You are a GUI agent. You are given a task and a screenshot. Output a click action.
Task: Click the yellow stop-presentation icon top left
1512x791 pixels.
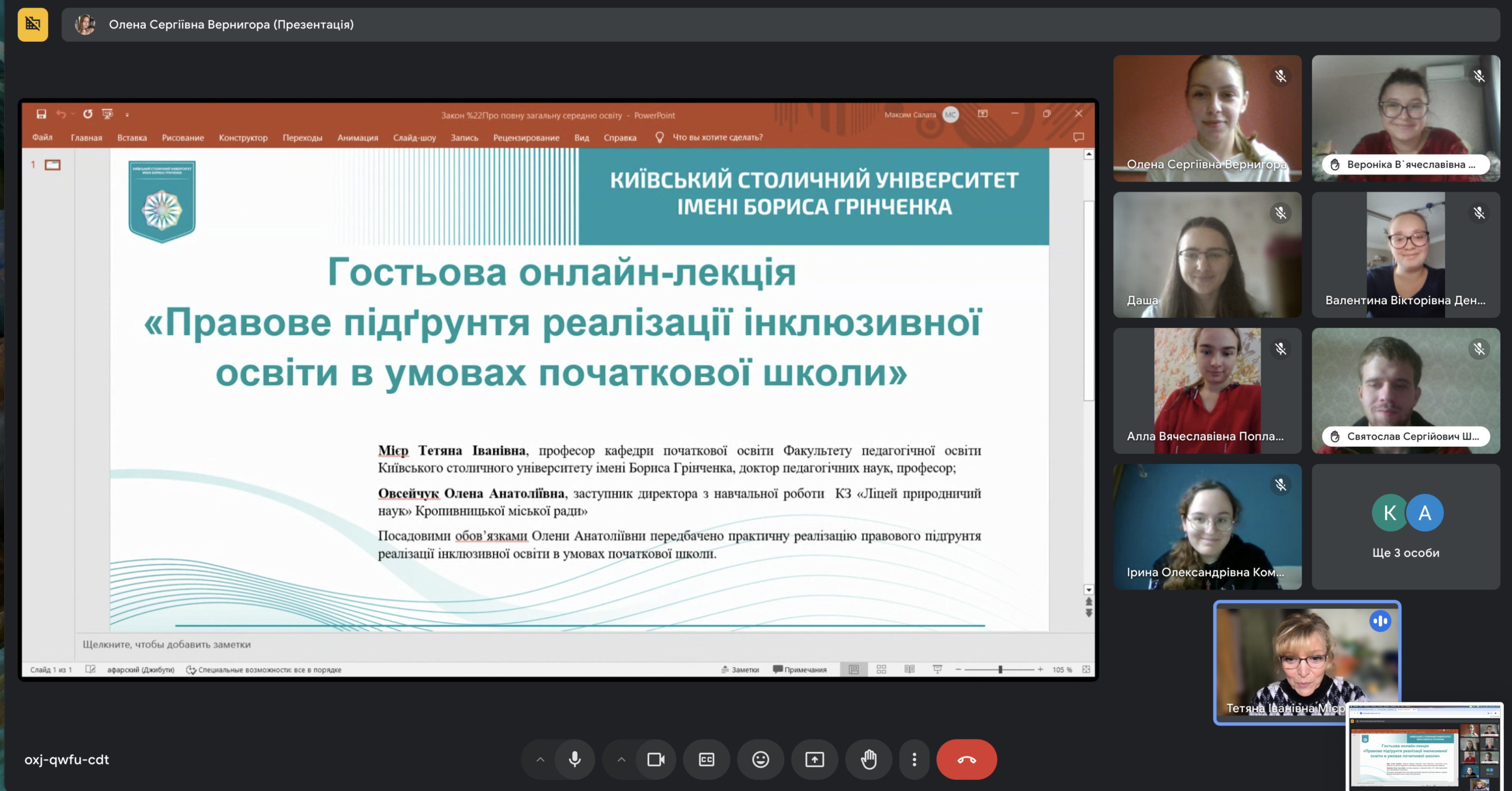pos(33,24)
